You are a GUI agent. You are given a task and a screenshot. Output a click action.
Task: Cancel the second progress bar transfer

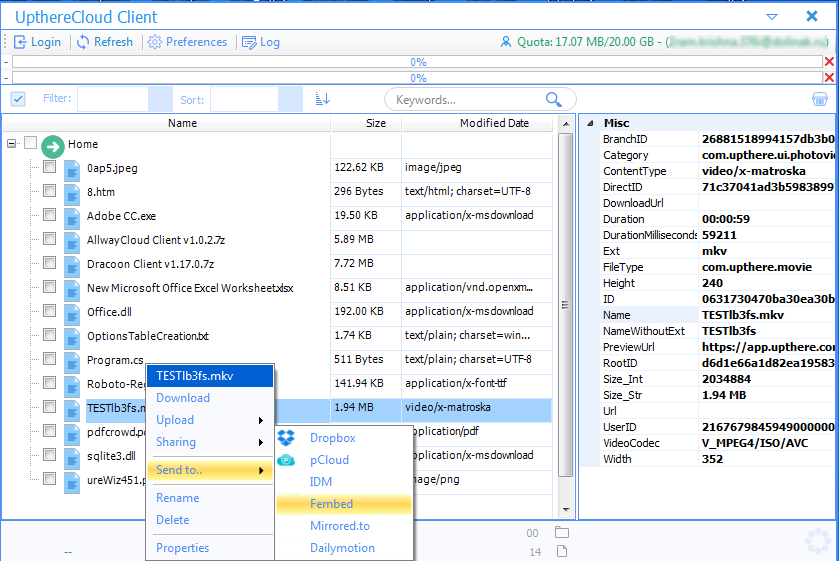click(x=829, y=78)
